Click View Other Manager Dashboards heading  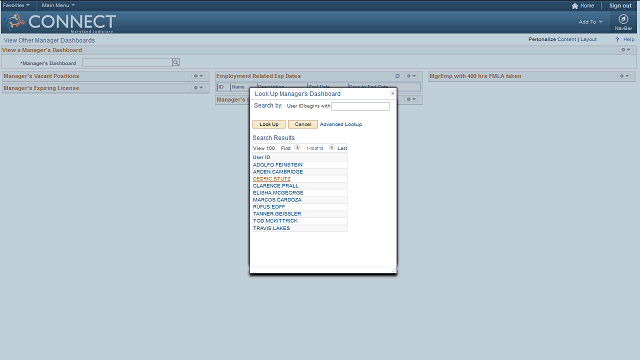pos(49,40)
